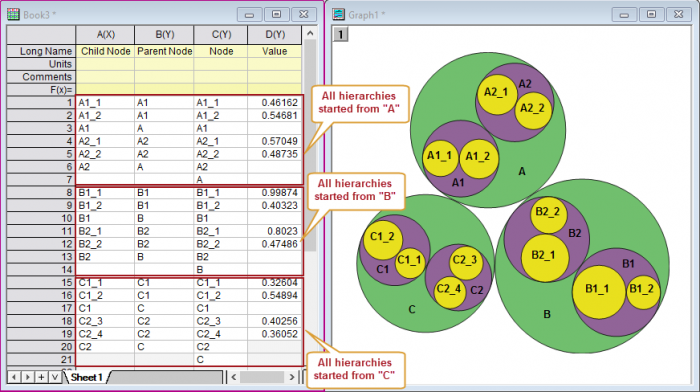Screen dimensions: 700x392
Task: Switch to Sheet1 tab
Action: pyautogui.click(x=87, y=377)
